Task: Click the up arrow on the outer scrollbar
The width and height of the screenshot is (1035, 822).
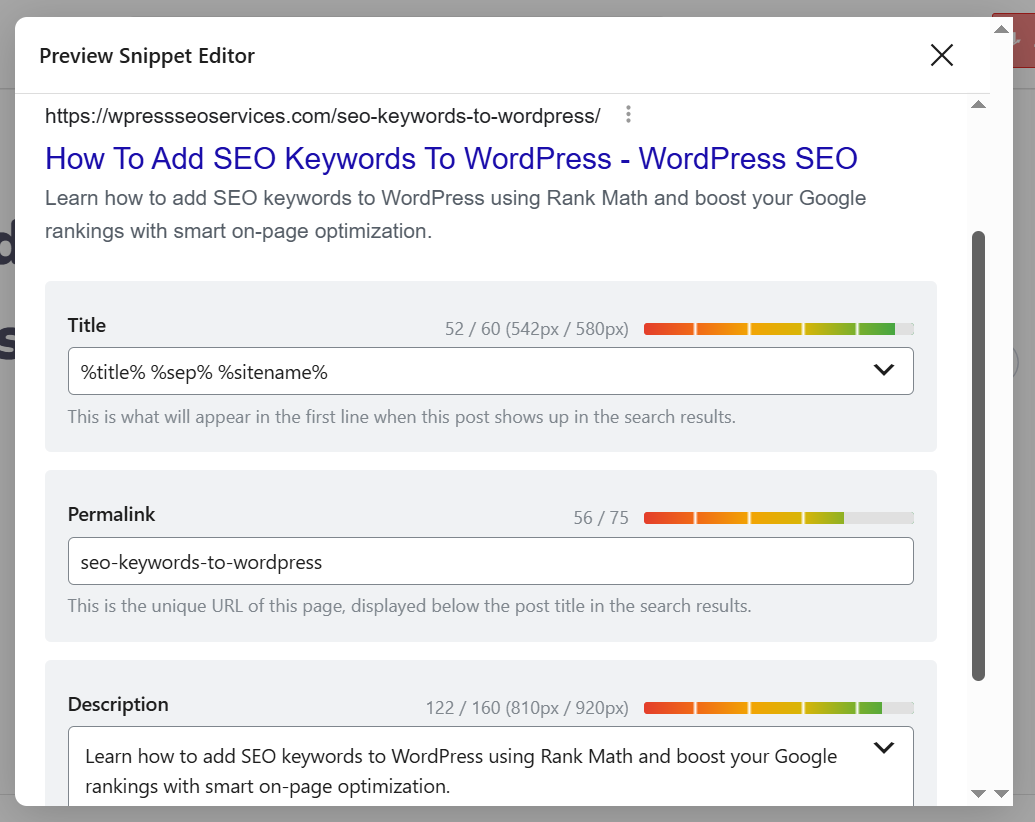Action: pos(1001,30)
